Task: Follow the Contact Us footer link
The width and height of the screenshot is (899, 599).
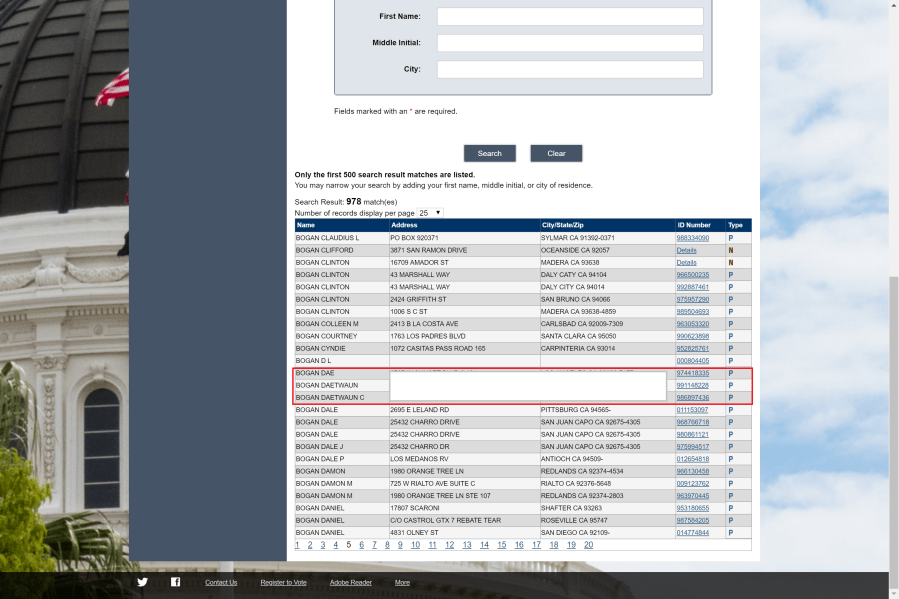Action: [221, 582]
